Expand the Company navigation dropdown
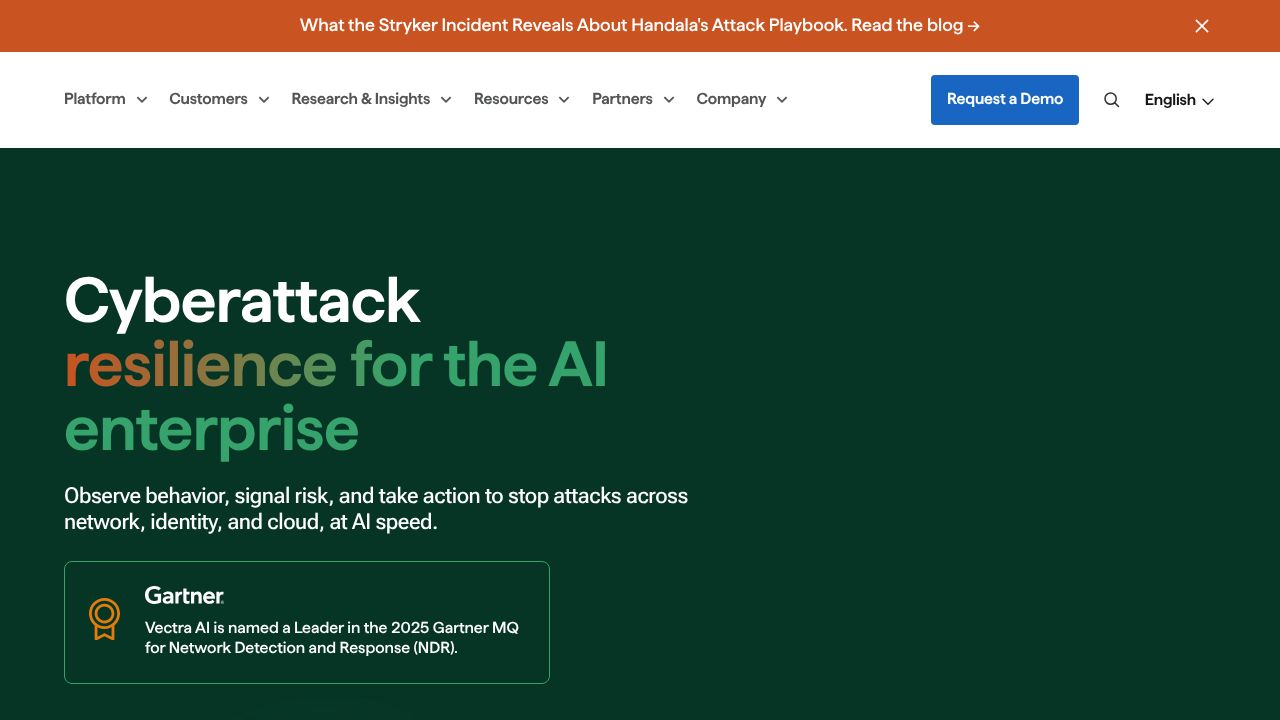1280x720 pixels. (742, 99)
